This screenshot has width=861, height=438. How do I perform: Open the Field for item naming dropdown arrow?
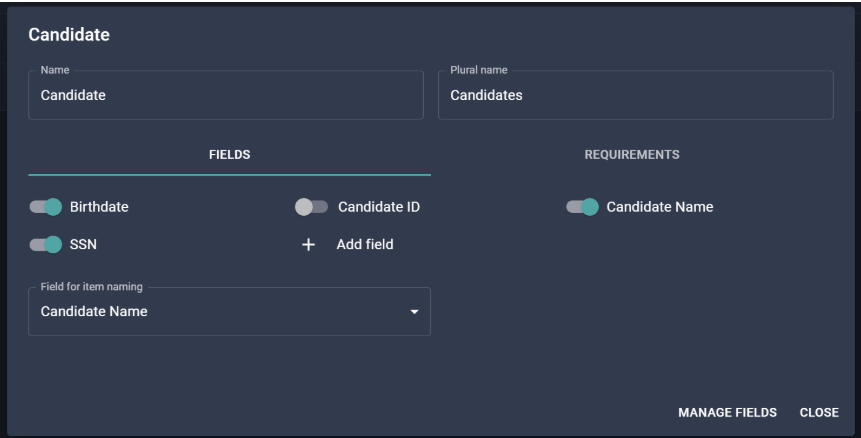click(415, 312)
